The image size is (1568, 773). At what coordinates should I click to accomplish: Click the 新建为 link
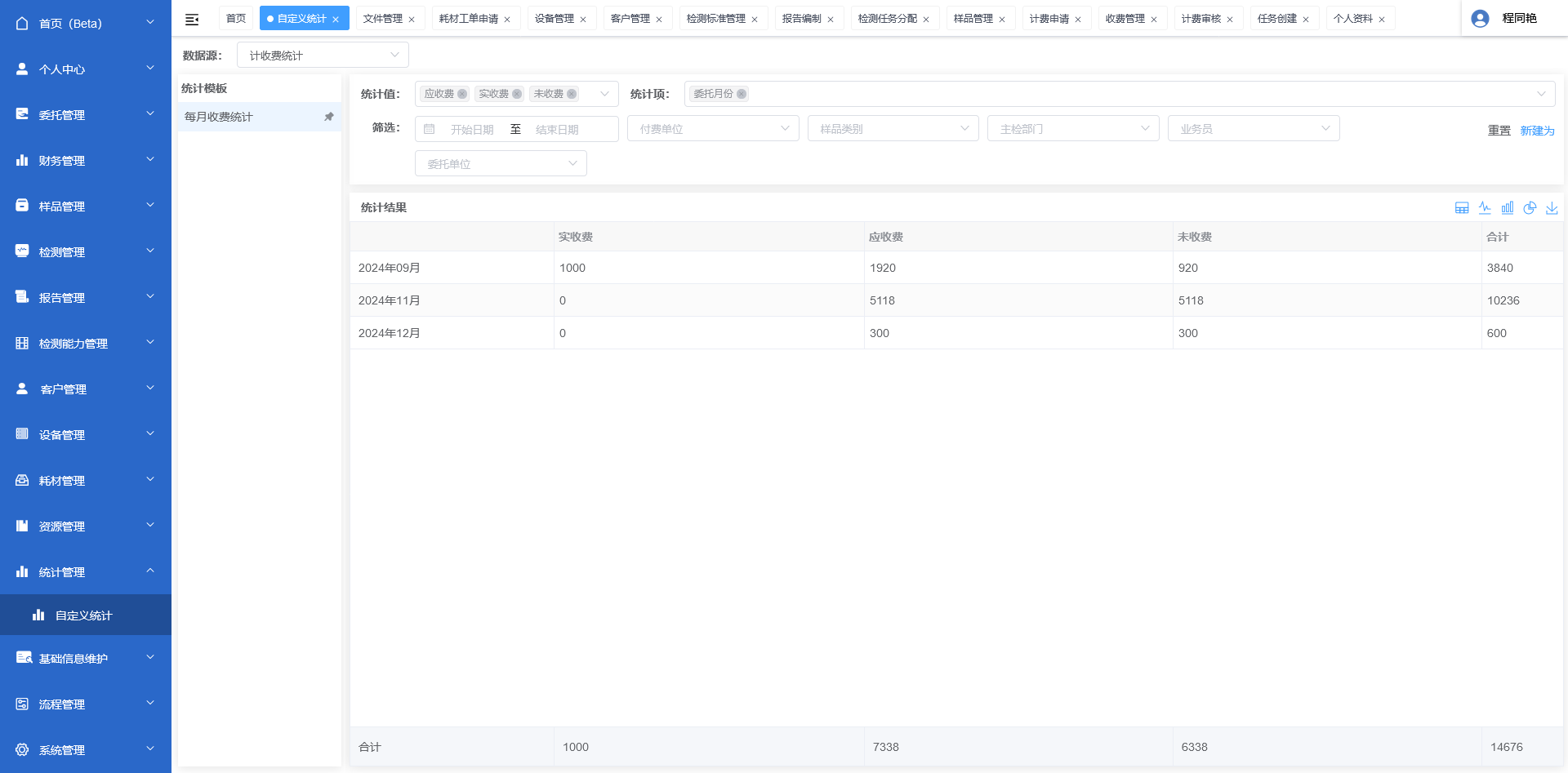(1538, 130)
